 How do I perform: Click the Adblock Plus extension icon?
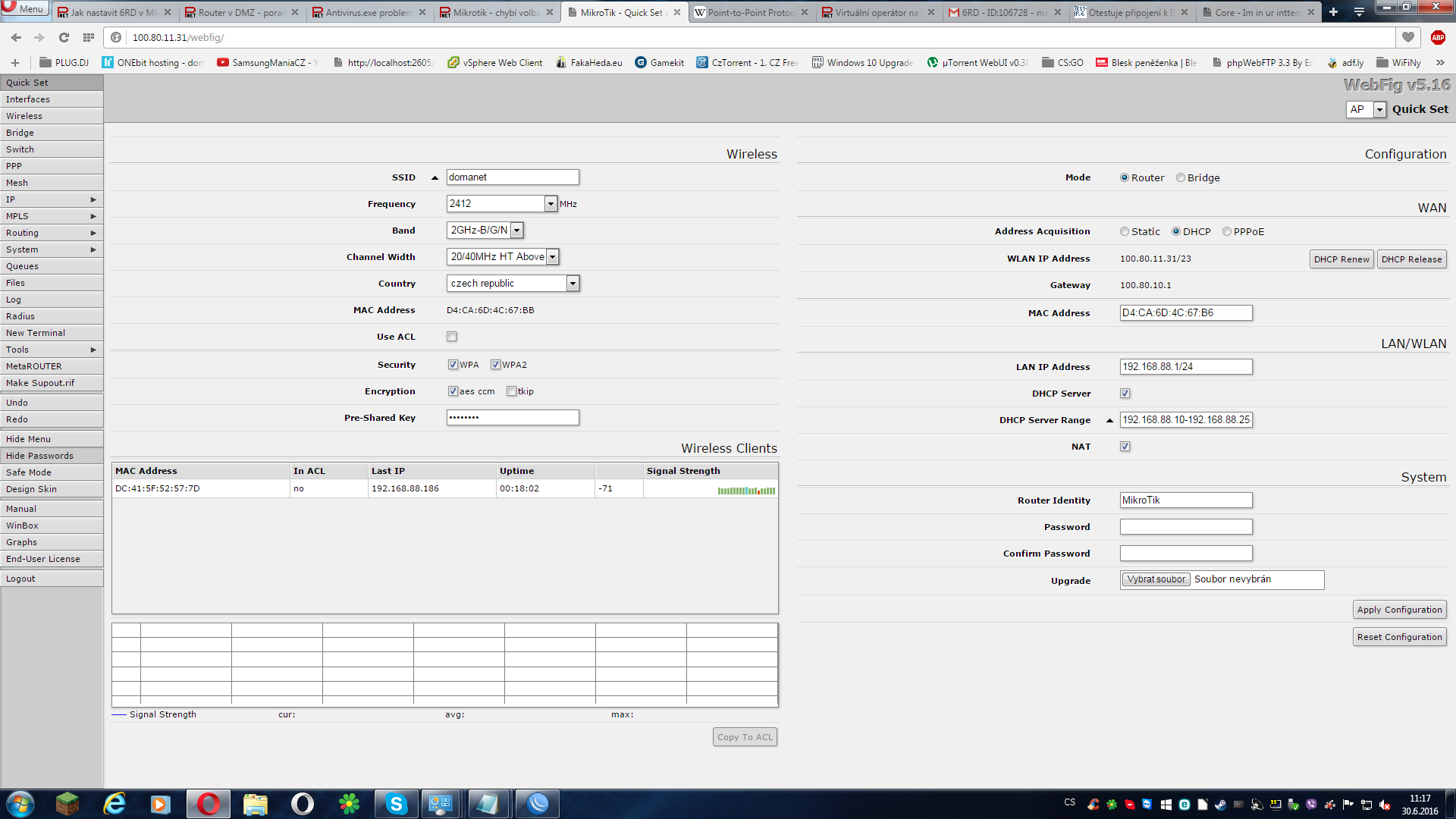pyautogui.click(x=1438, y=37)
